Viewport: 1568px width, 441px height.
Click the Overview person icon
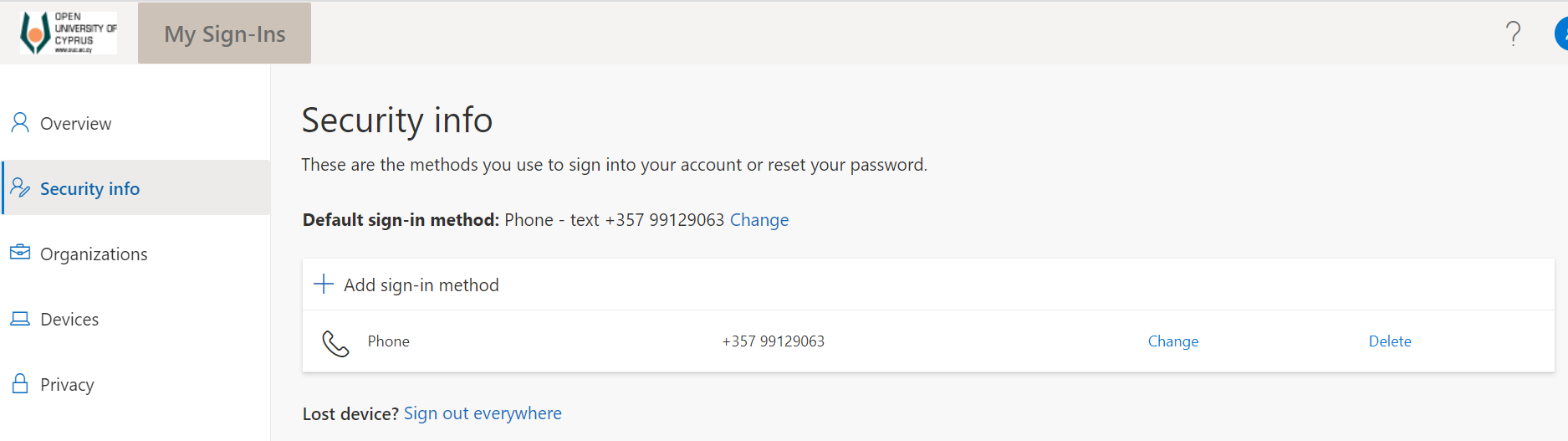click(x=20, y=123)
